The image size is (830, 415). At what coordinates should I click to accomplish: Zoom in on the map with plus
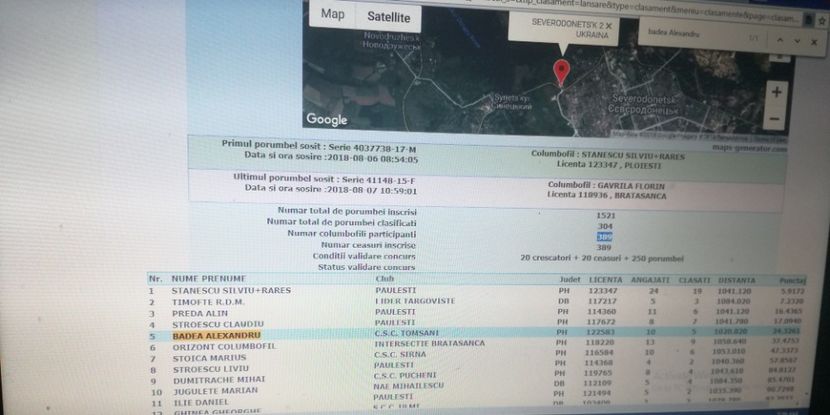coord(775,91)
